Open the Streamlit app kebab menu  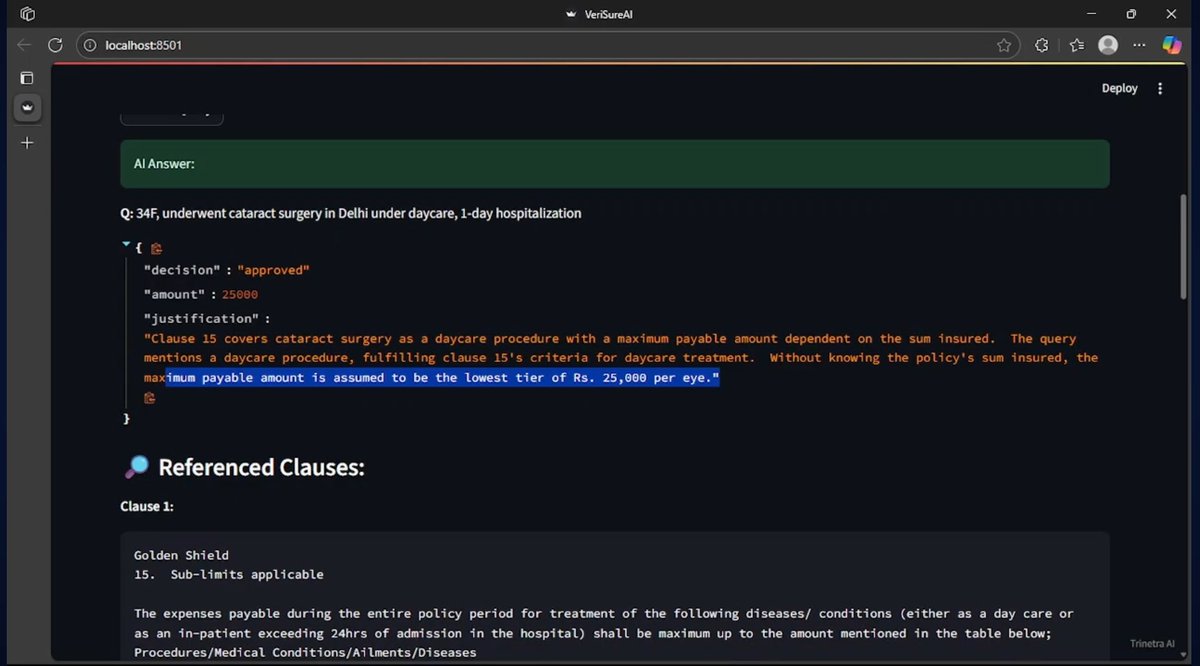click(x=1159, y=88)
